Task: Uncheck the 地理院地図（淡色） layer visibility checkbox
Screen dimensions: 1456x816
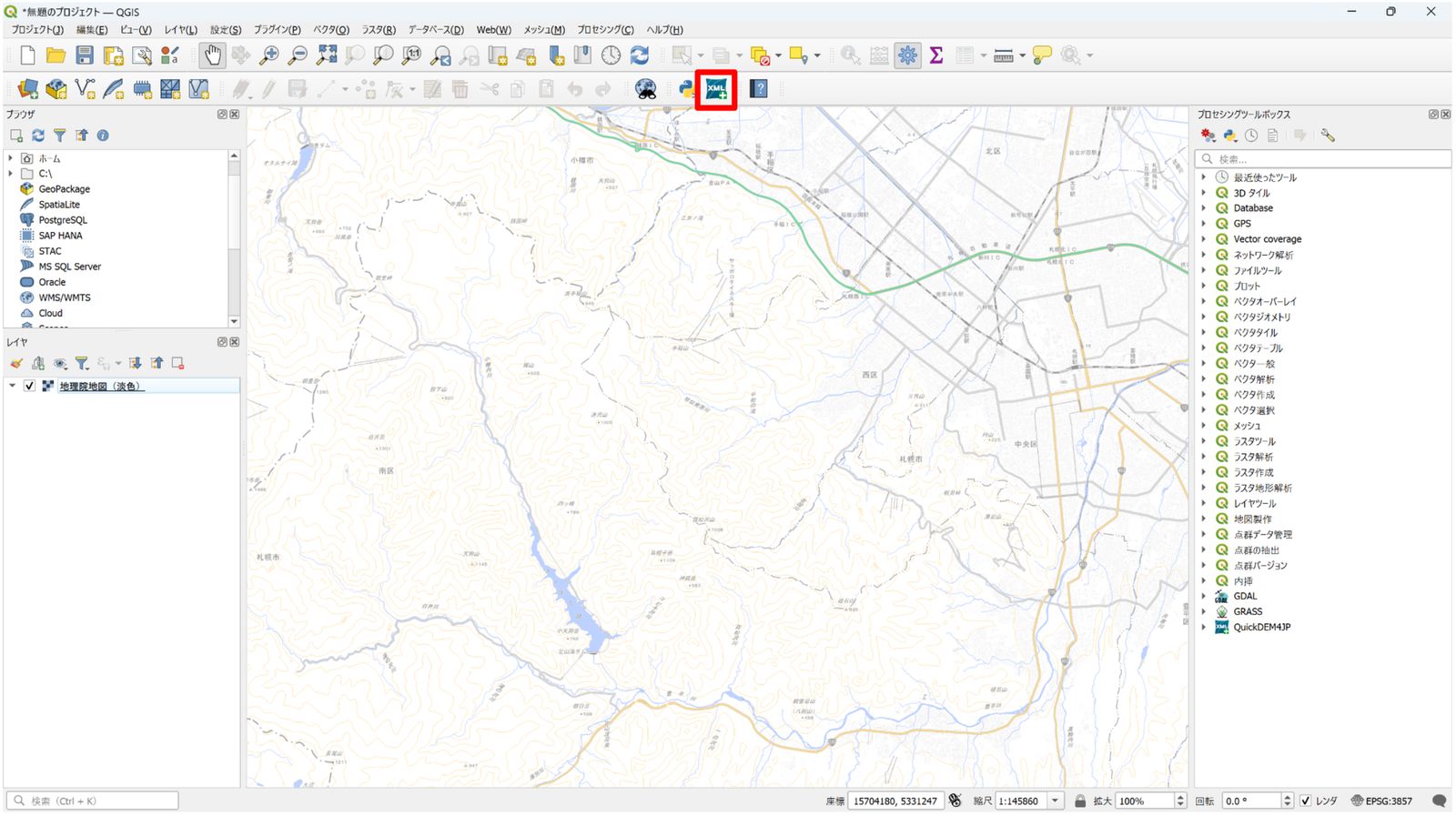Action: click(x=29, y=386)
